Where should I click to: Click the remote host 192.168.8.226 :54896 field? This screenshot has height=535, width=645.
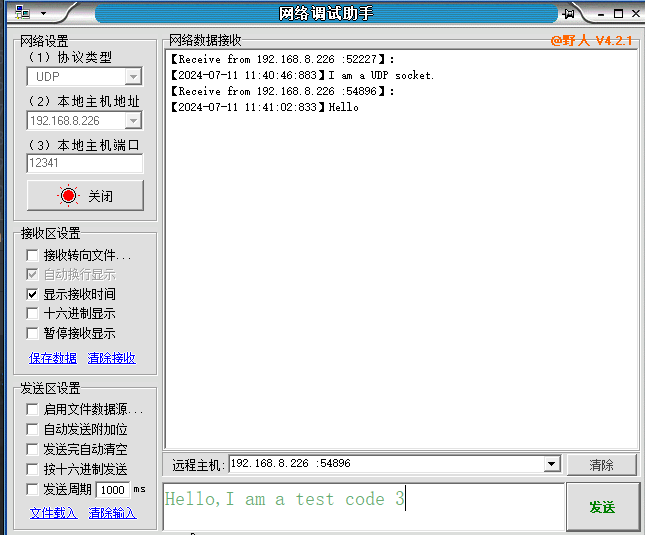[386, 464]
